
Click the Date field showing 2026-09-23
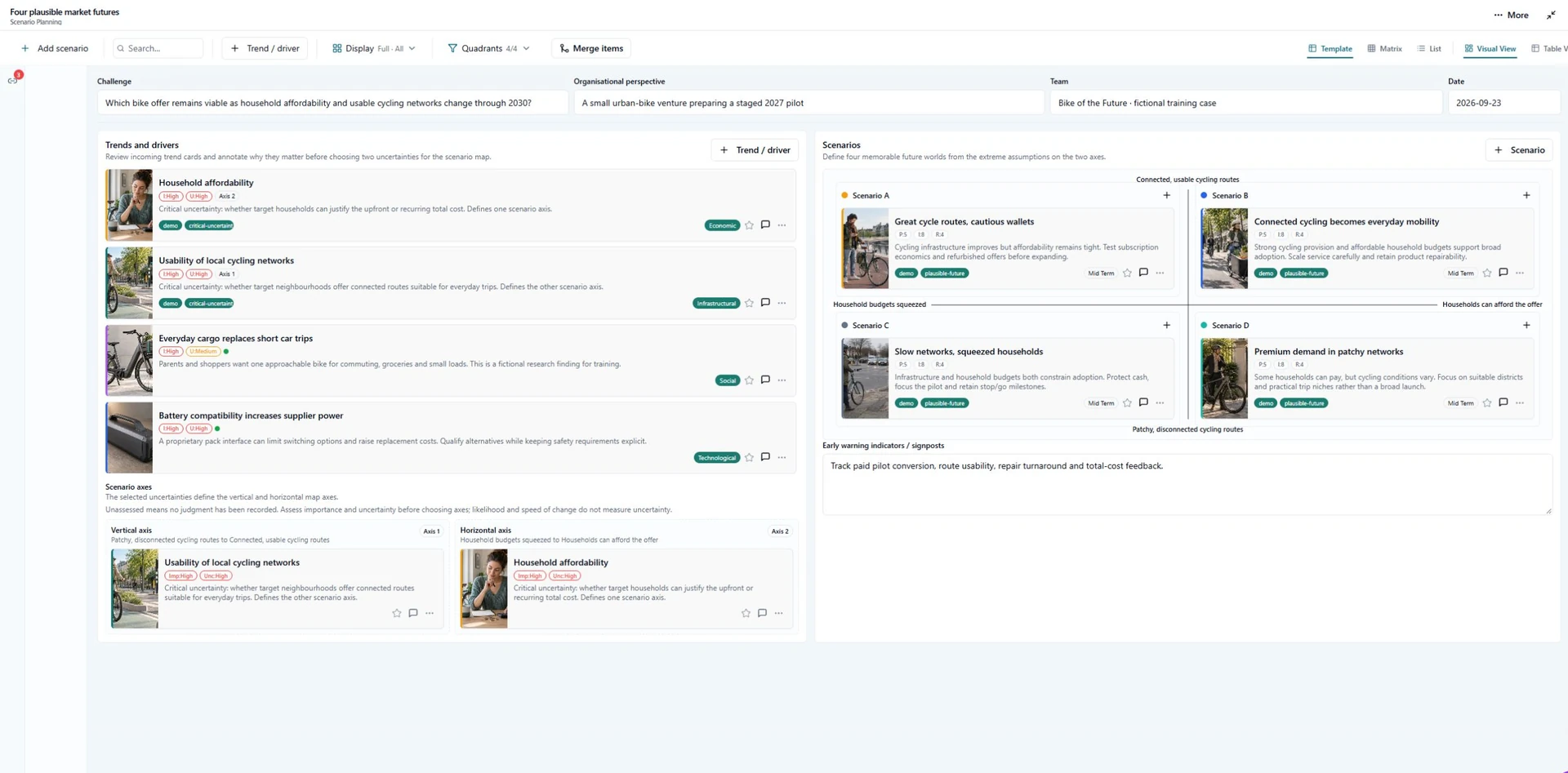pos(1503,103)
